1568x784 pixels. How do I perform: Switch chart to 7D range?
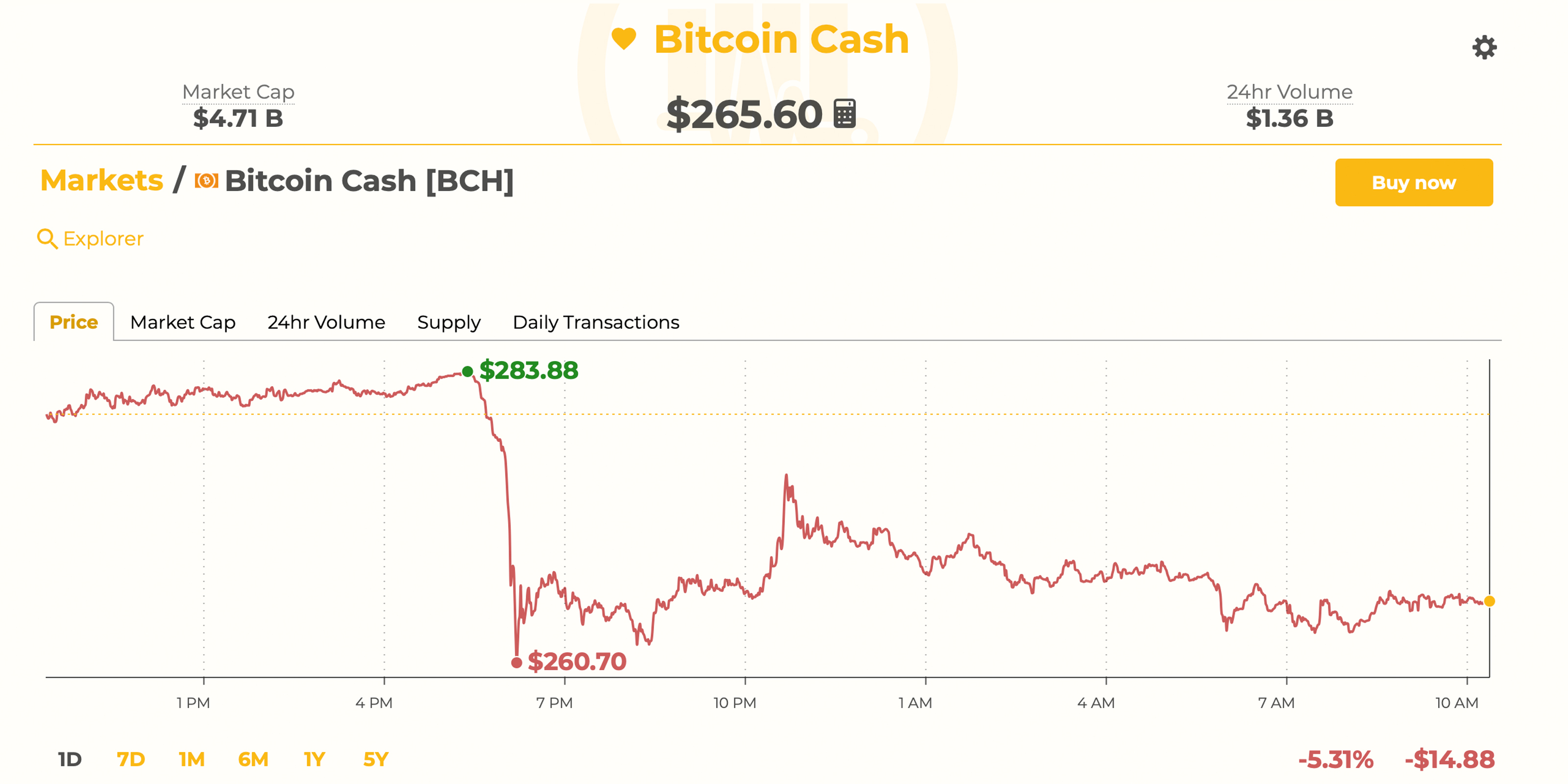click(131, 759)
